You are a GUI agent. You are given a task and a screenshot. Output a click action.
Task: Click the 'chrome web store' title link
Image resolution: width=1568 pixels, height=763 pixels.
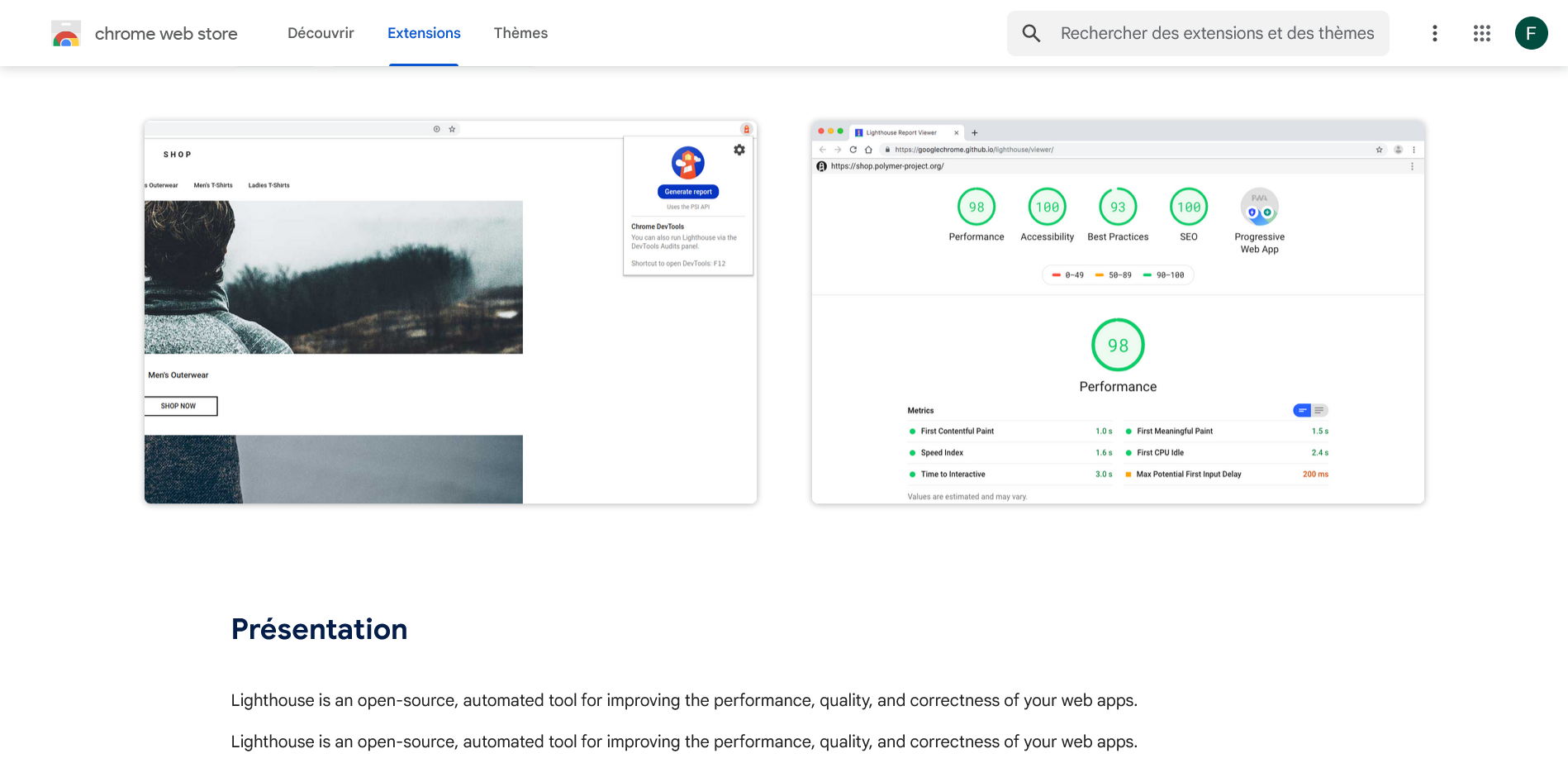(166, 34)
